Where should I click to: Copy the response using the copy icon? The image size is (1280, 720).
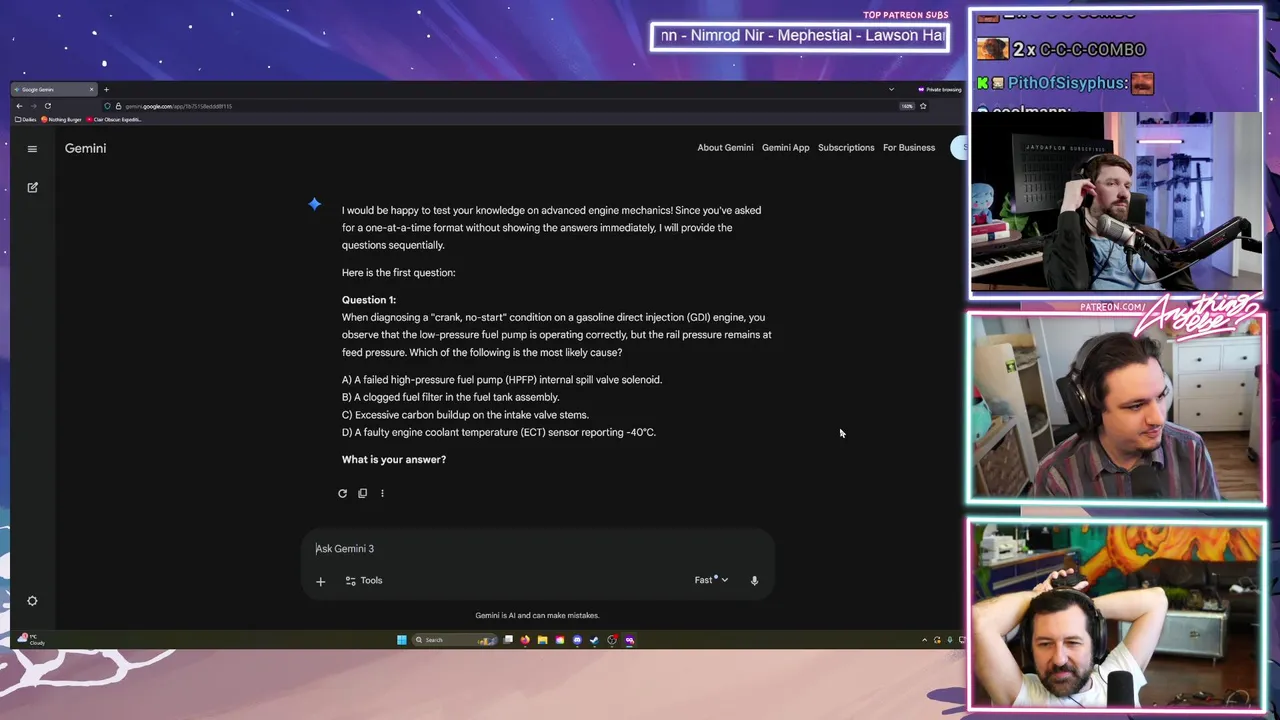(x=362, y=493)
